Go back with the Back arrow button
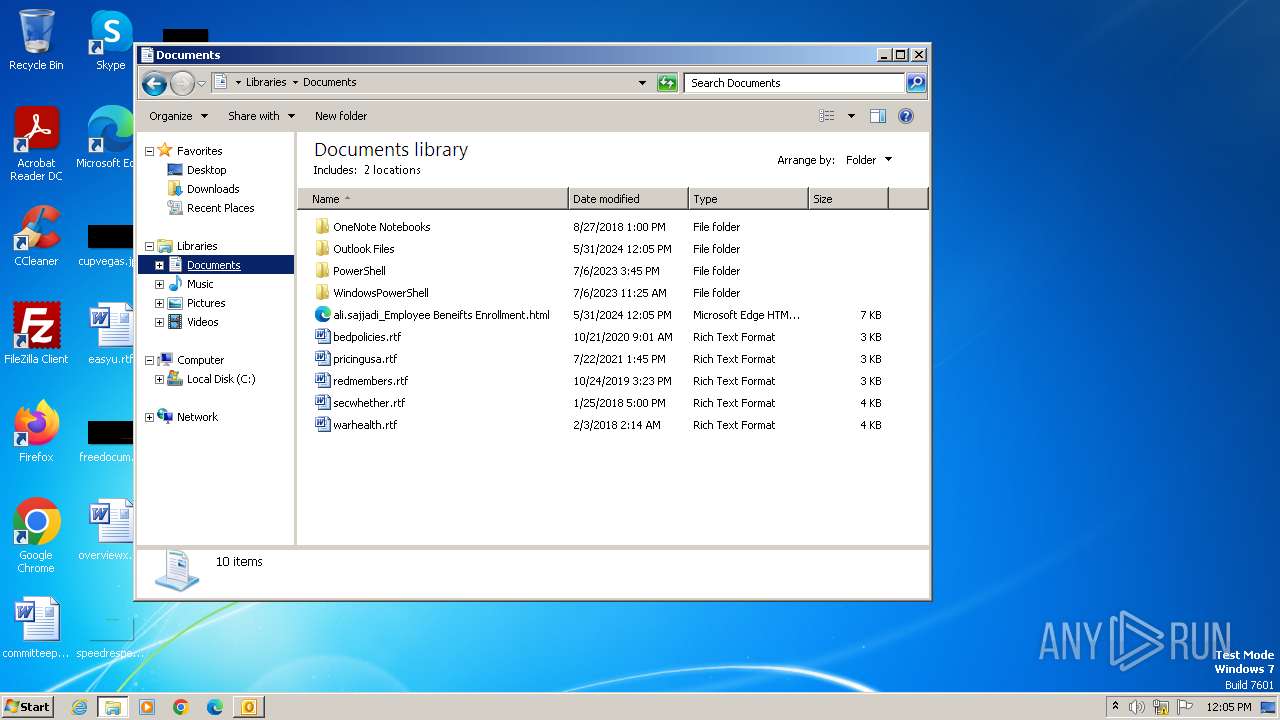 (154, 83)
